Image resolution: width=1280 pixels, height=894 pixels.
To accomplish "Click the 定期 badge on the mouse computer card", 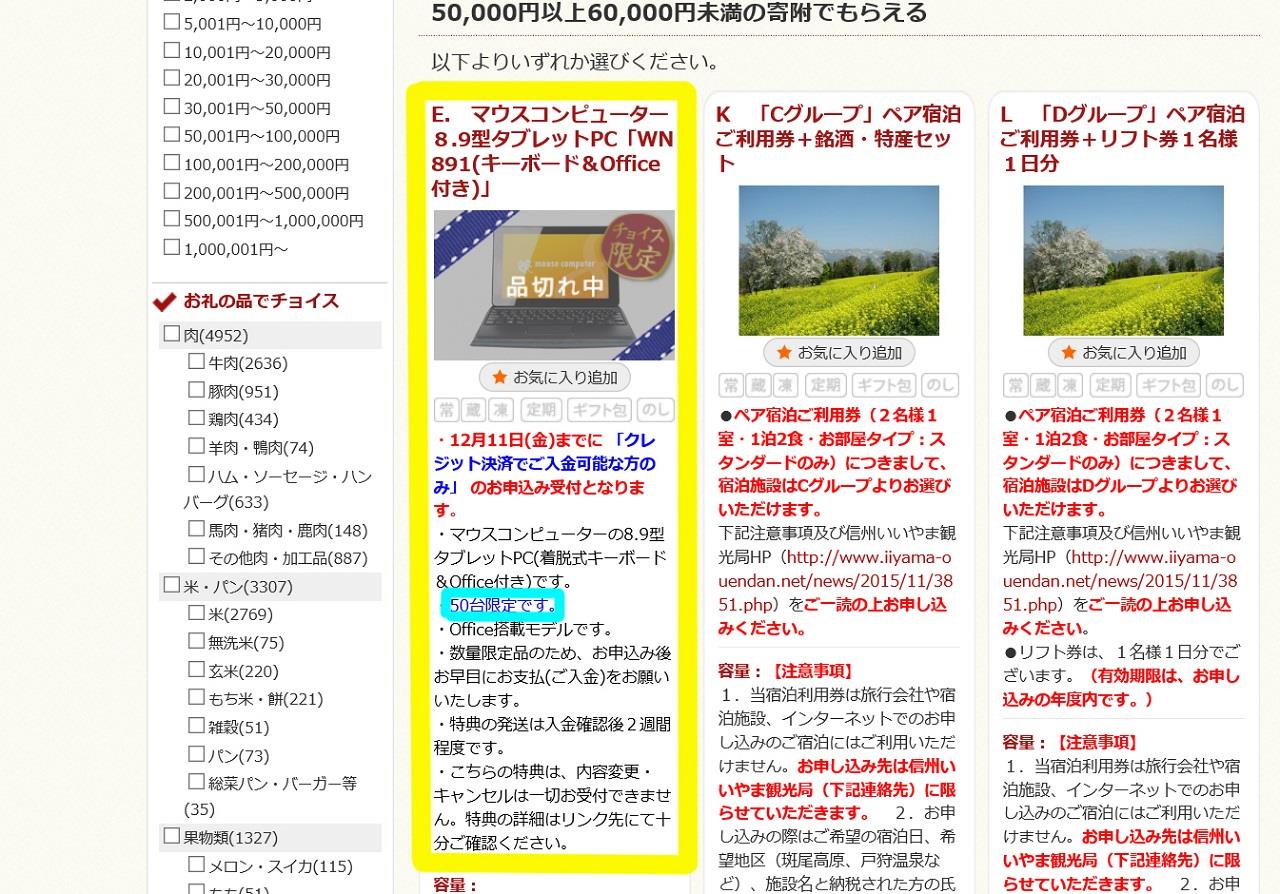I will tap(541, 409).
